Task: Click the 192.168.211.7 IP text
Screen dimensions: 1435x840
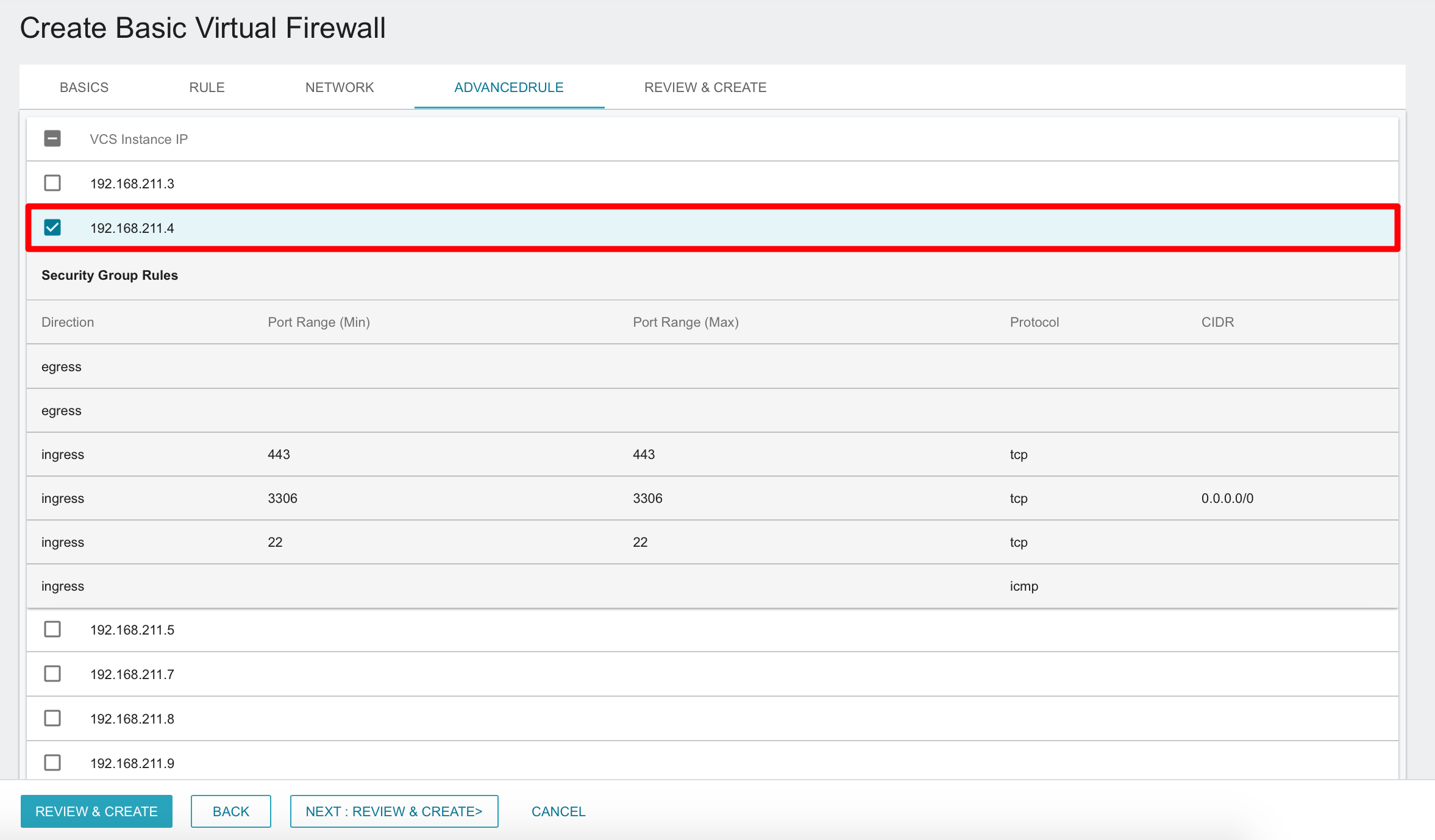Action: pos(132,675)
